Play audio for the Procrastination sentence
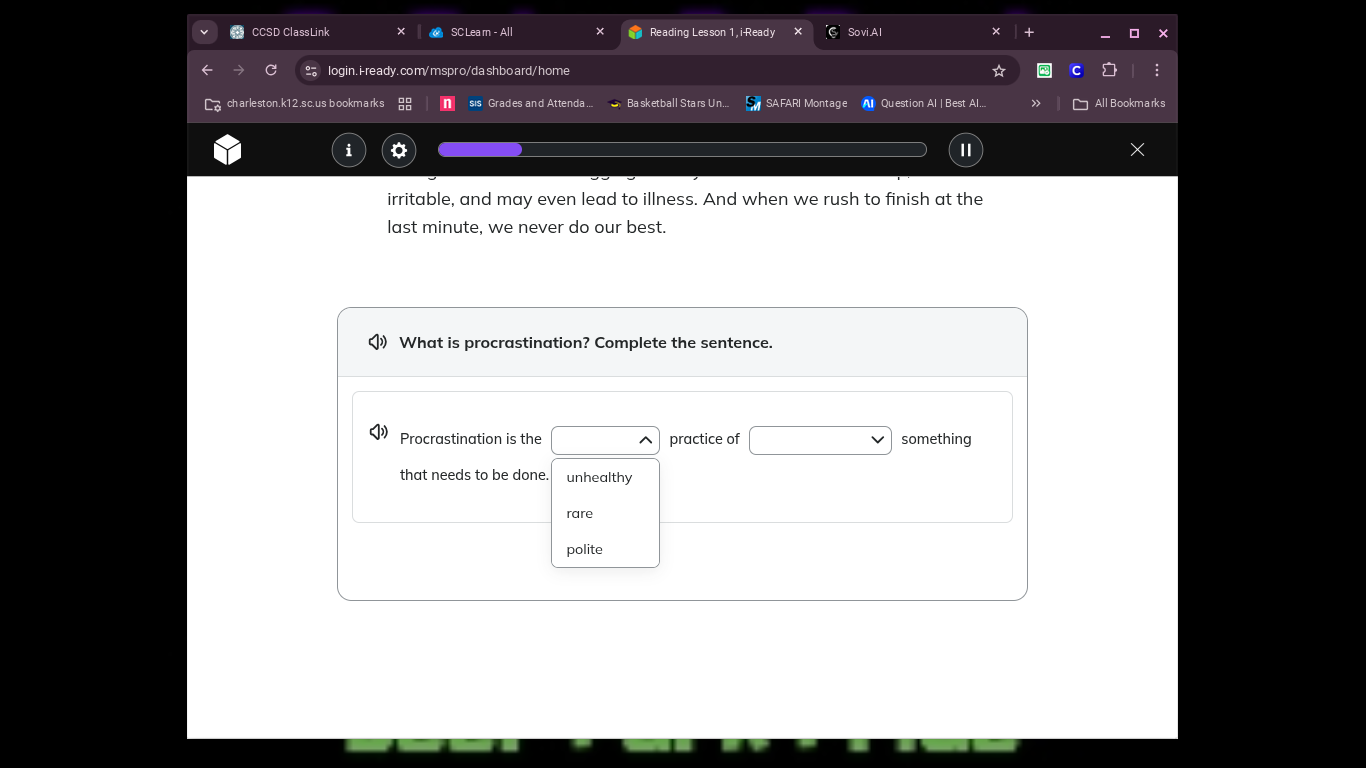This screenshot has height=768, width=1366. pyautogui.click(x=378, y=432)
